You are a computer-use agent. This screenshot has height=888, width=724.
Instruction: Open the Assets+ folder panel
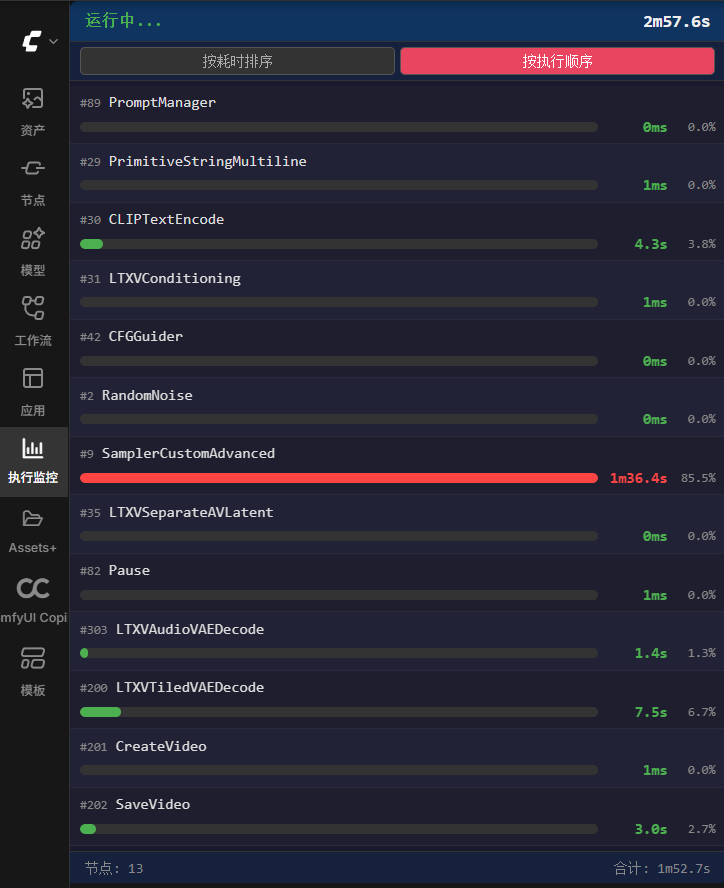coord(33,532)
